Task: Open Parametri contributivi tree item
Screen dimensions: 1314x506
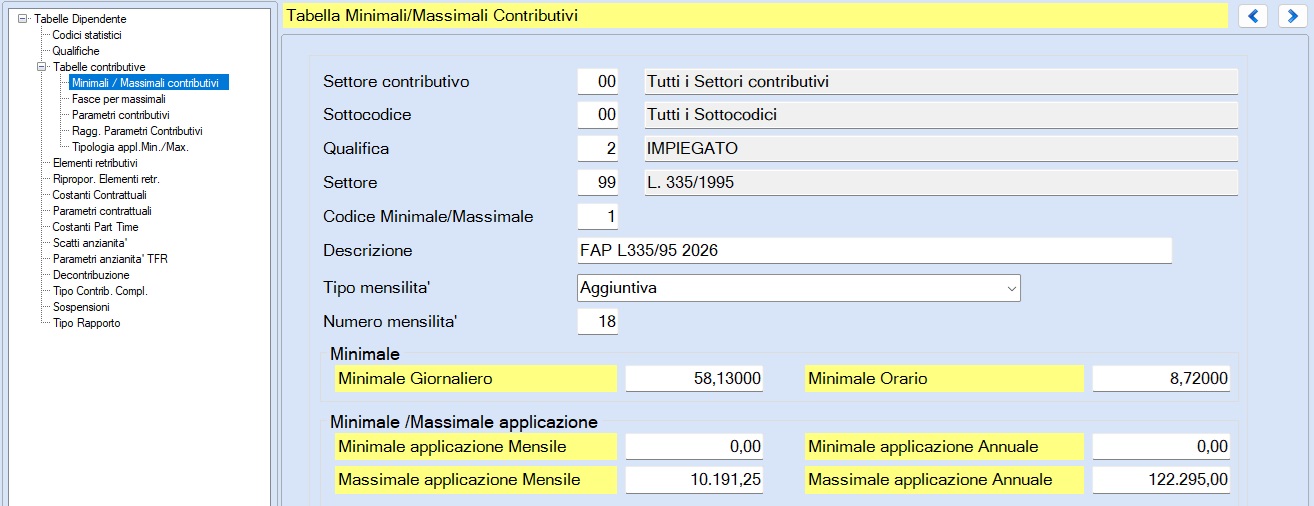Action: [x=120, y=115]
